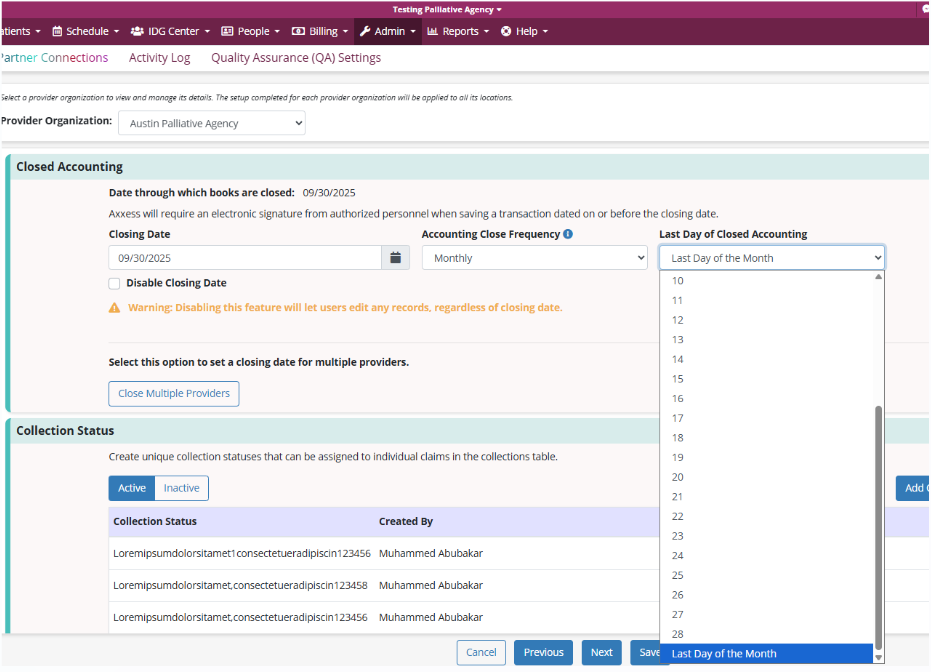Show Active collection statuses
Screen dimensions: 931x672
(x=132, y=488)
